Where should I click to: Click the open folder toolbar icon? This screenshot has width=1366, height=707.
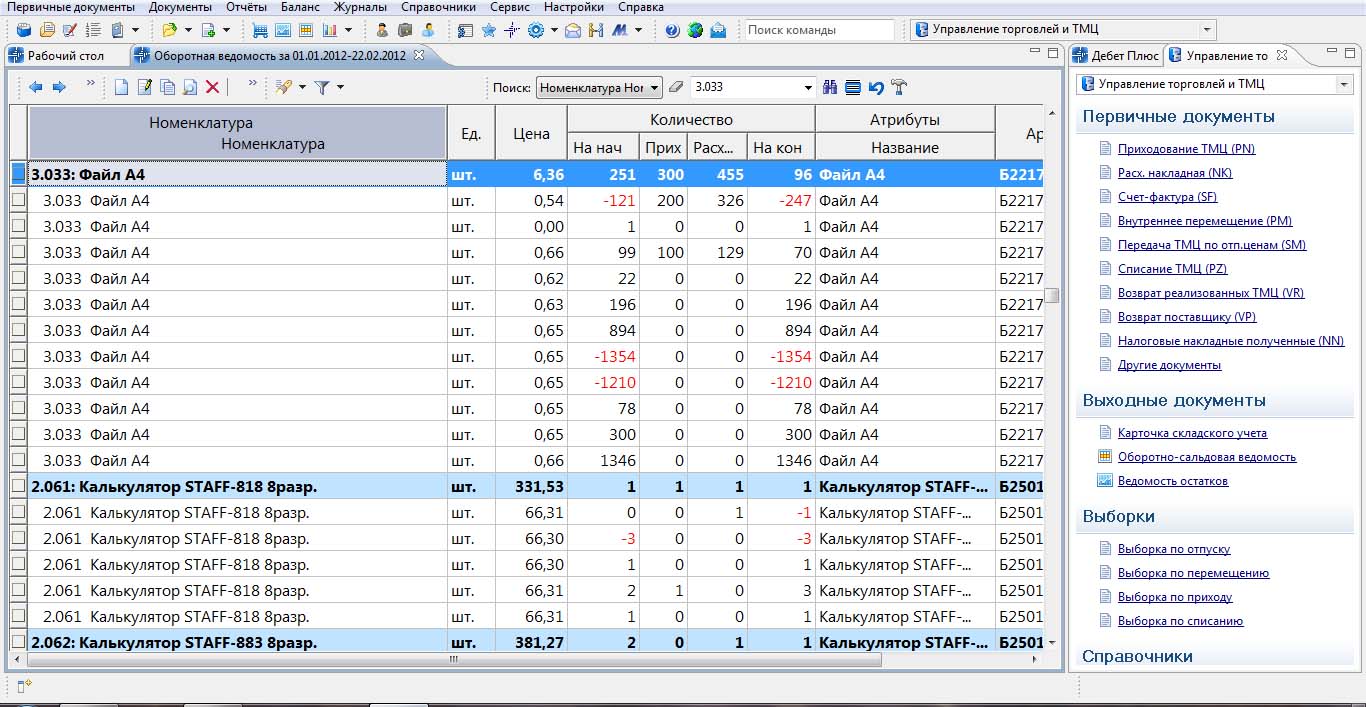(170, 30)
